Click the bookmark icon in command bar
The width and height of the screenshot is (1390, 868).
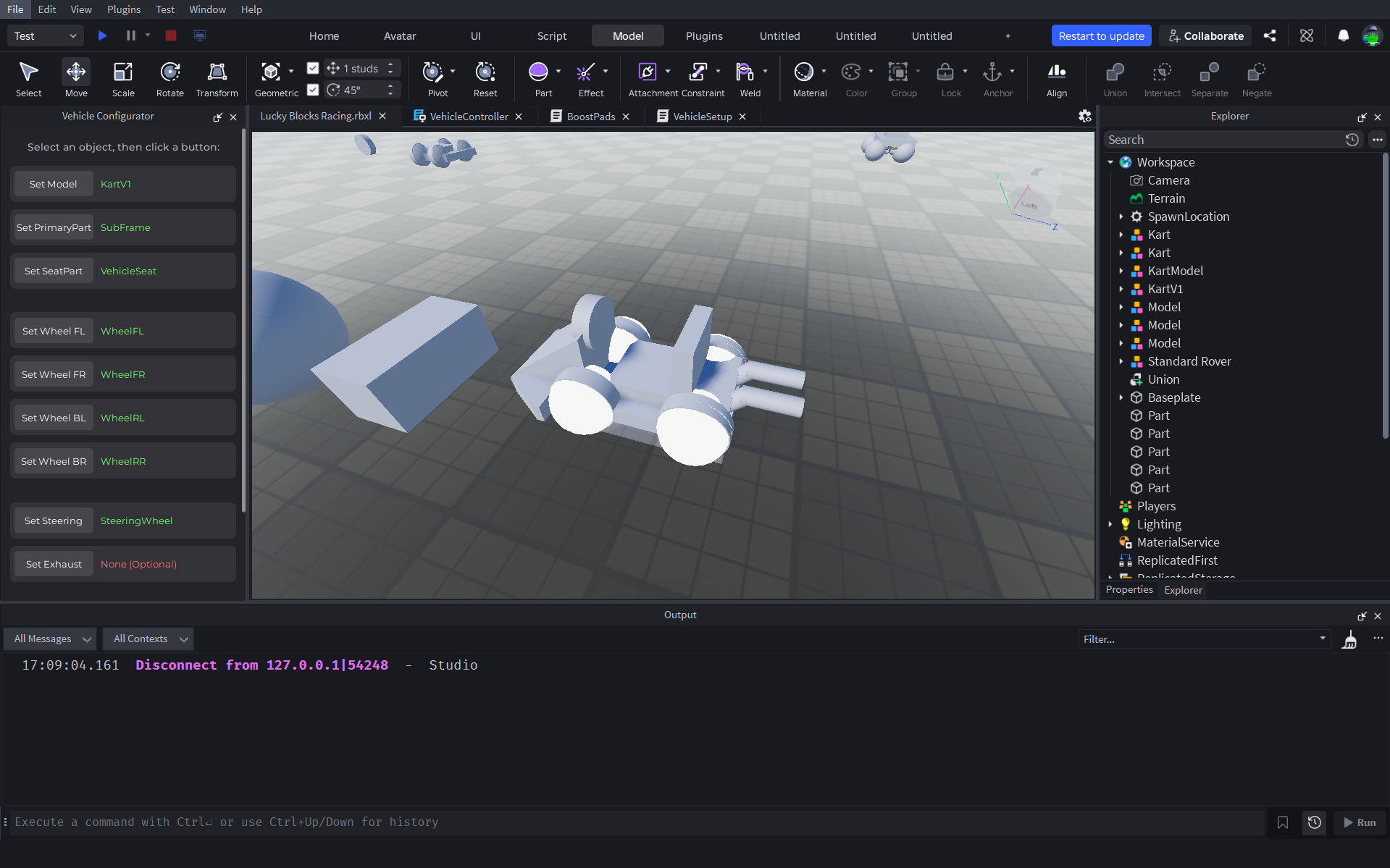pos(1283,822)
